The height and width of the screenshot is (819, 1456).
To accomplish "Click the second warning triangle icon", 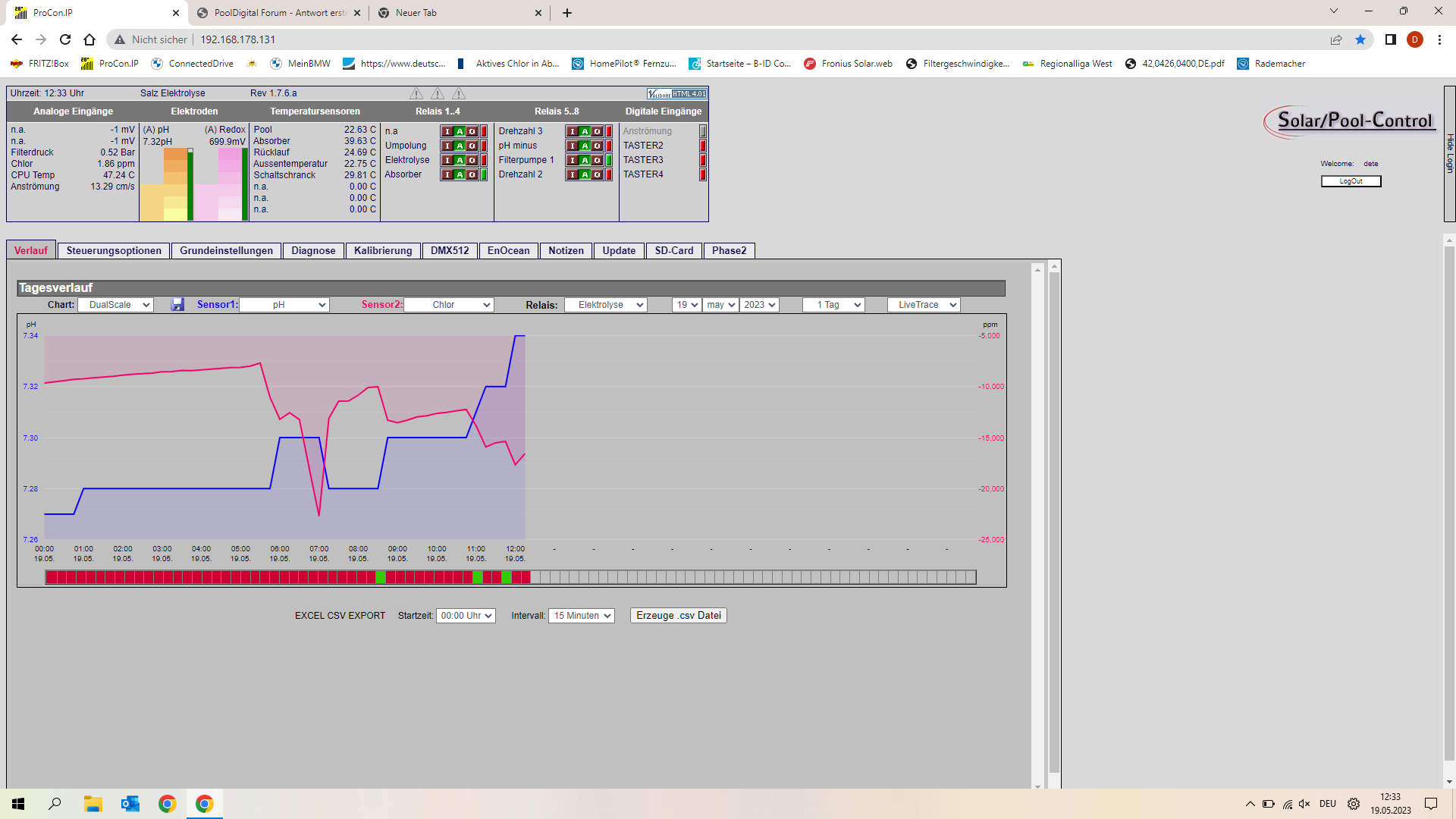I will coord(438,93).
